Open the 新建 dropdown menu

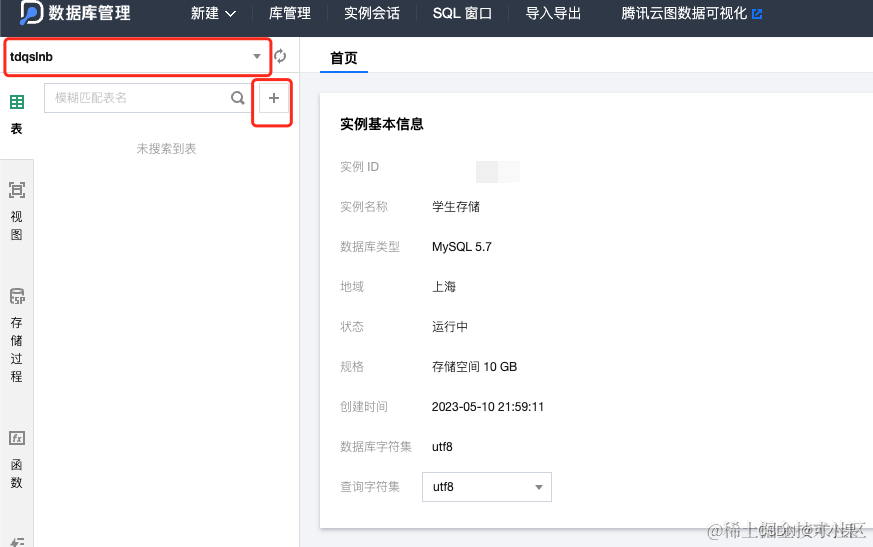tap(213, 13)
